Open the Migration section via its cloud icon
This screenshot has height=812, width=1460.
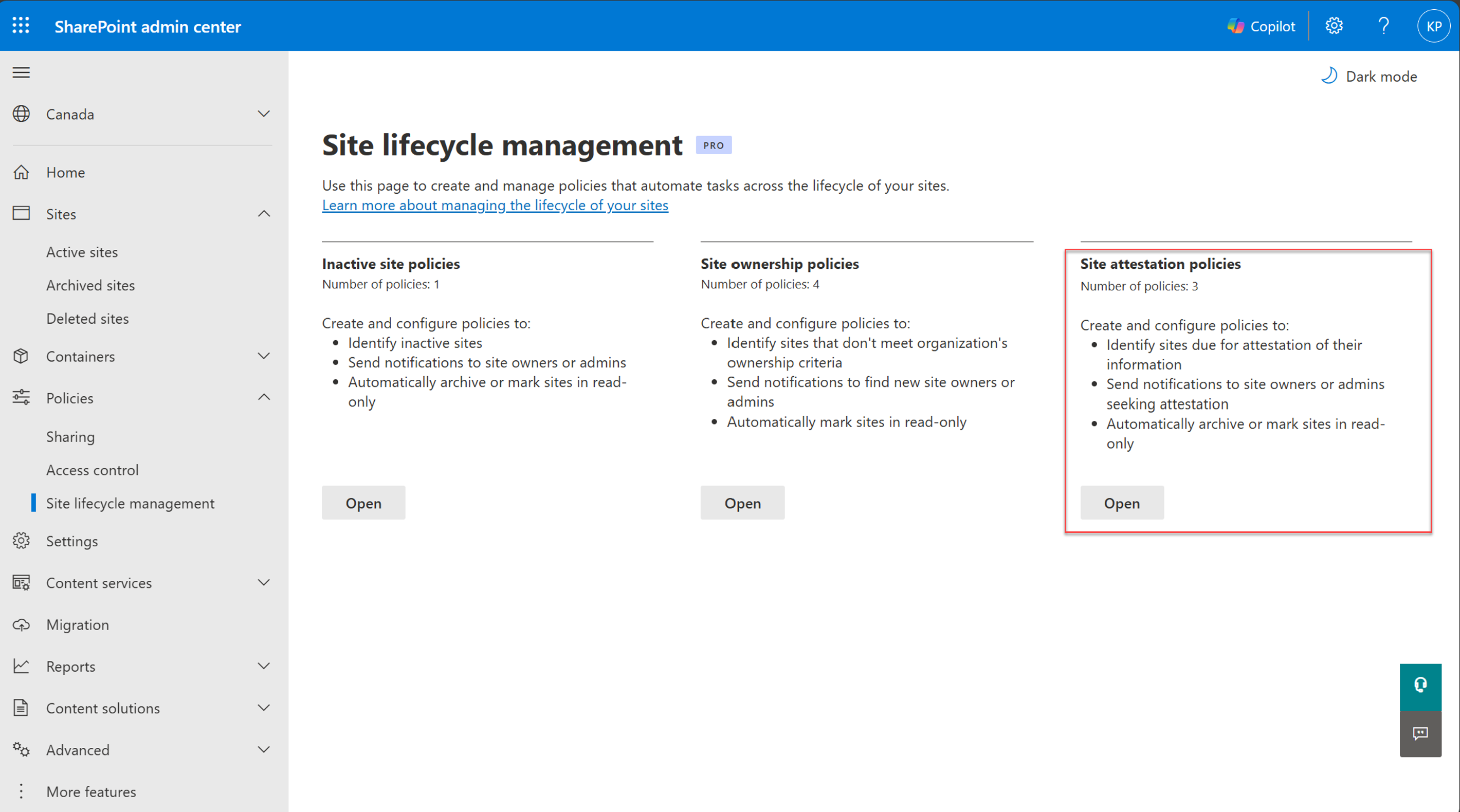[x=21, y=624]
